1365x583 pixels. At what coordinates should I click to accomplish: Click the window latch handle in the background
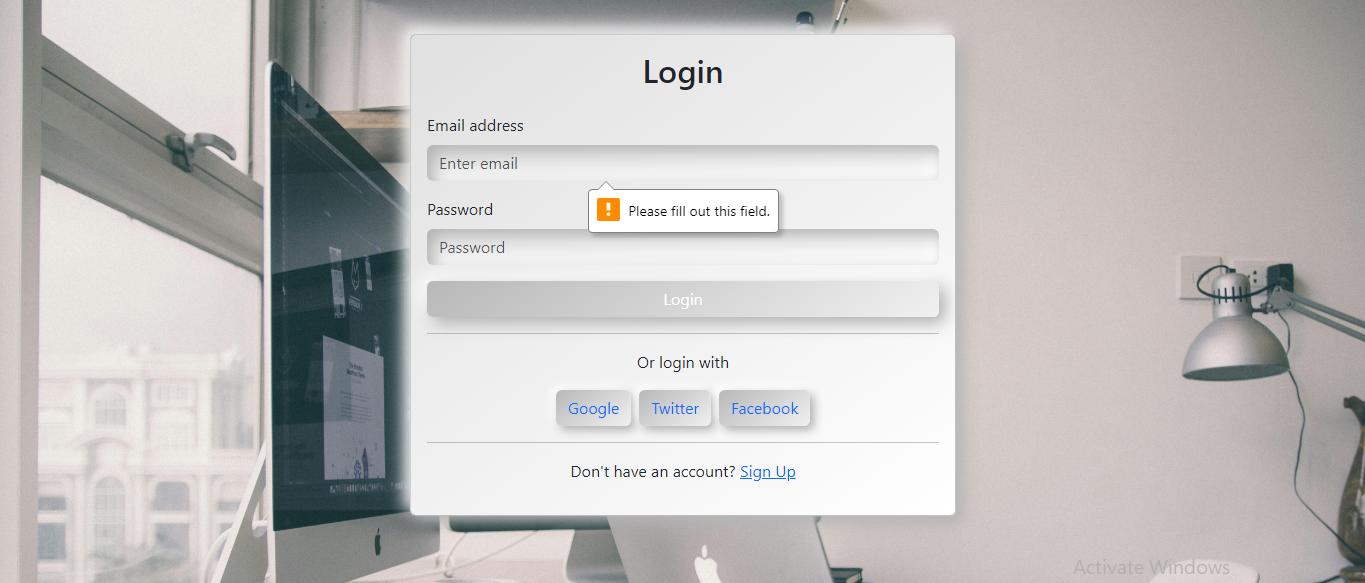[x=198, y=149]
